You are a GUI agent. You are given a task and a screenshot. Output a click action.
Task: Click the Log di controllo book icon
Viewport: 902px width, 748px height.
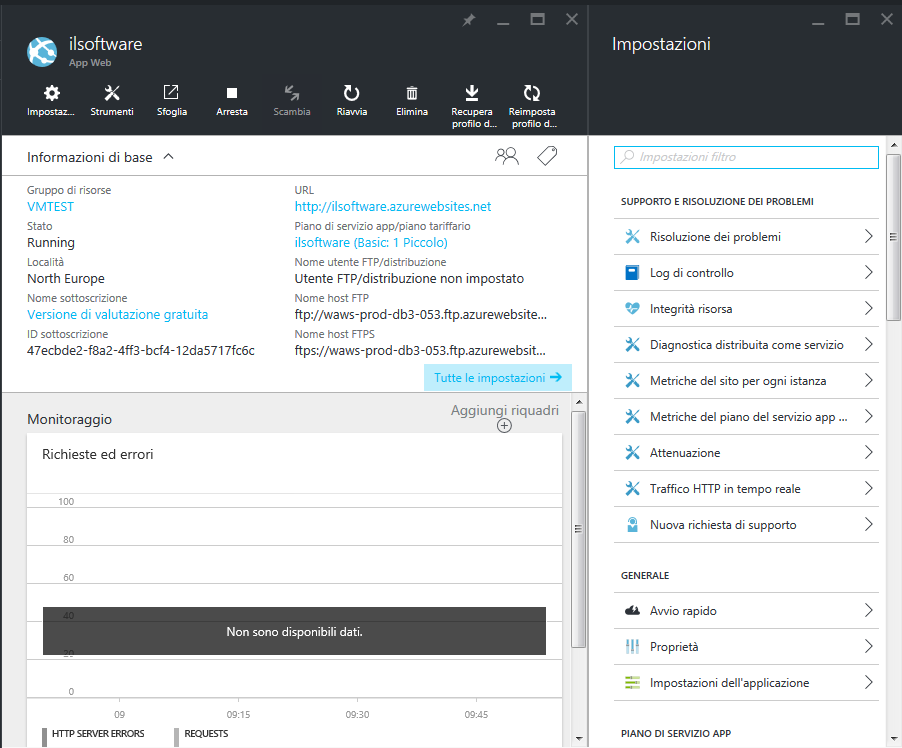click(x=632, y=273)
